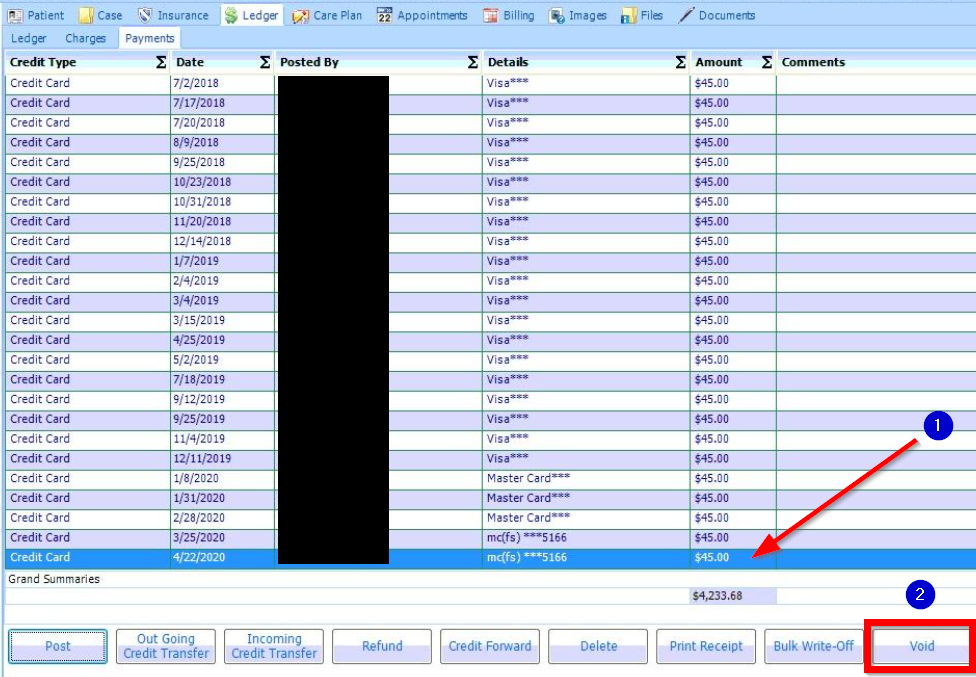Click the Delete button
This screenshot has width=976, height=677.
tap(598, 646)
